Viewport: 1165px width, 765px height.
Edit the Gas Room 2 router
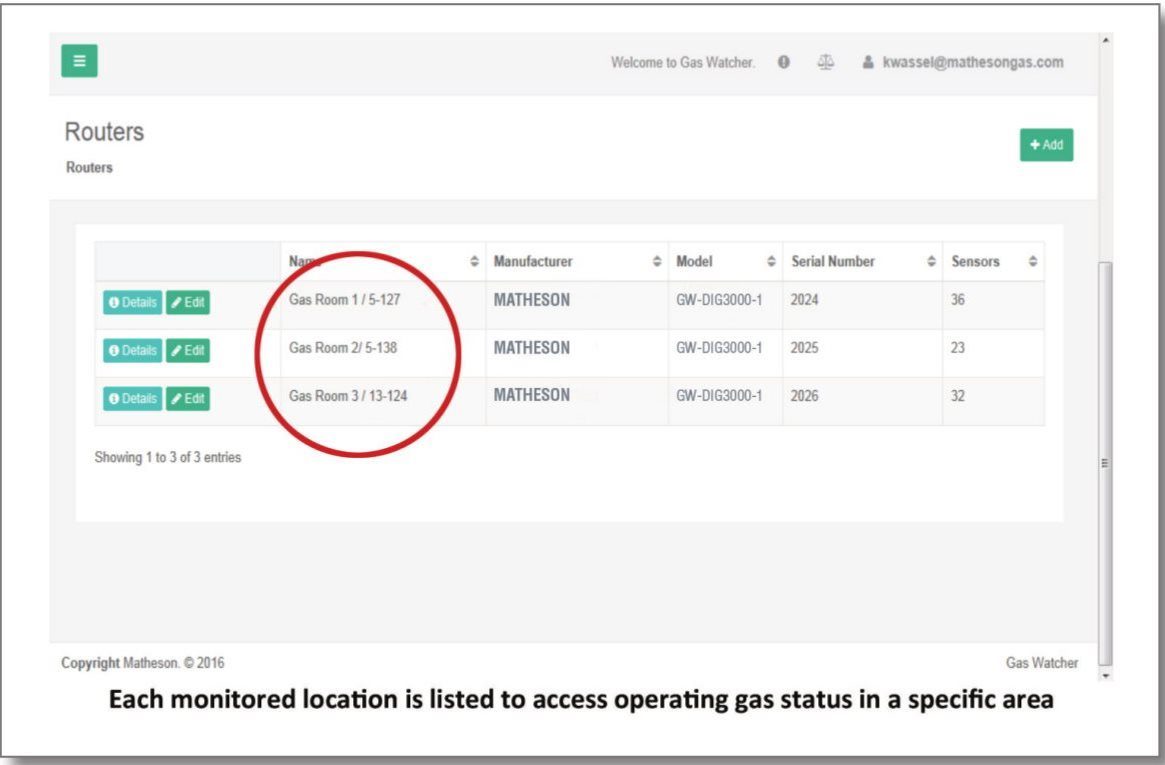tap(188, 351)
